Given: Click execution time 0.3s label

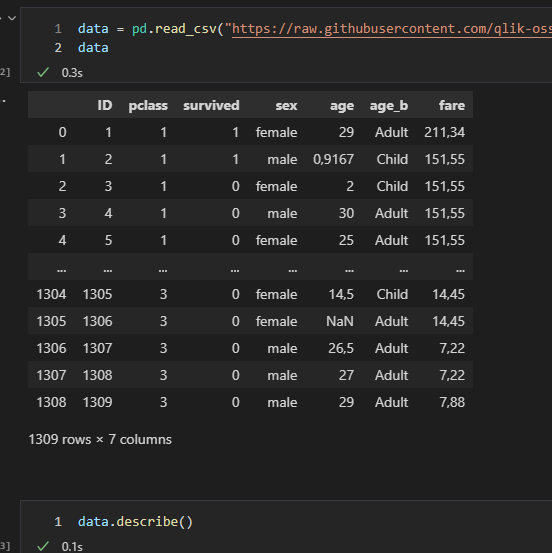Looking at the screenshot, I should click(72, 73).
